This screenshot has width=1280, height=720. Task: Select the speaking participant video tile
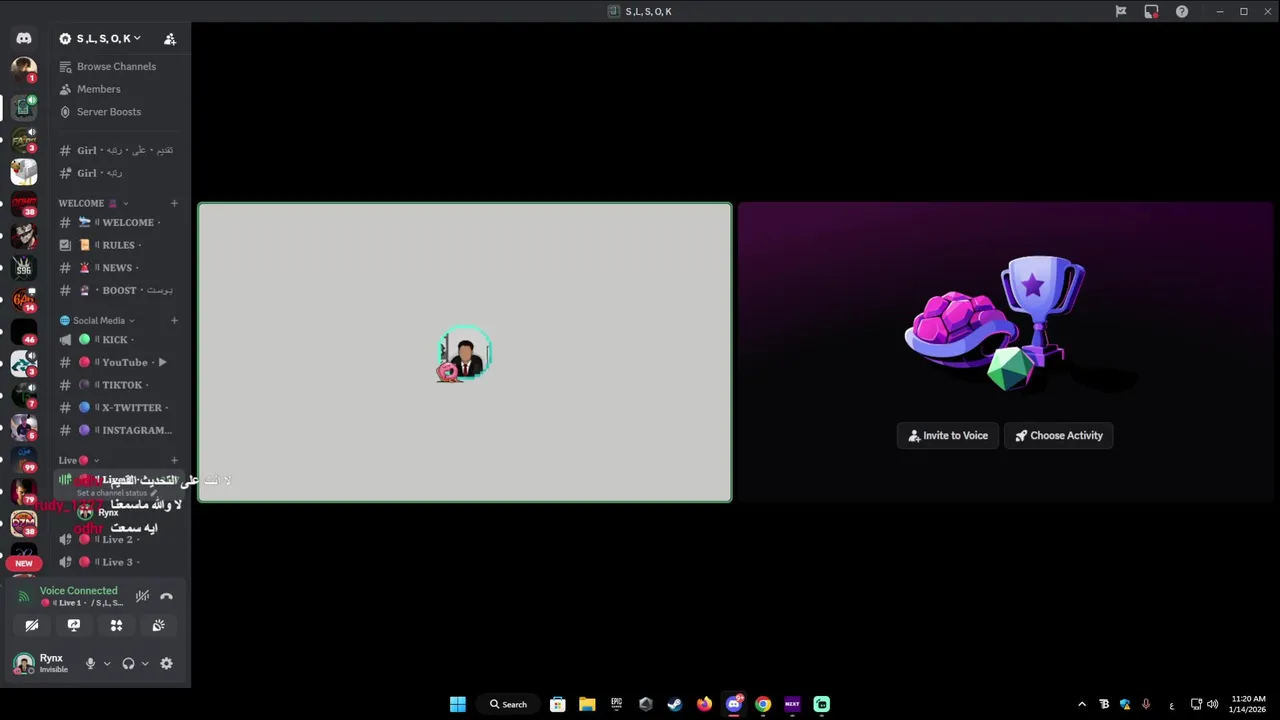465,352
